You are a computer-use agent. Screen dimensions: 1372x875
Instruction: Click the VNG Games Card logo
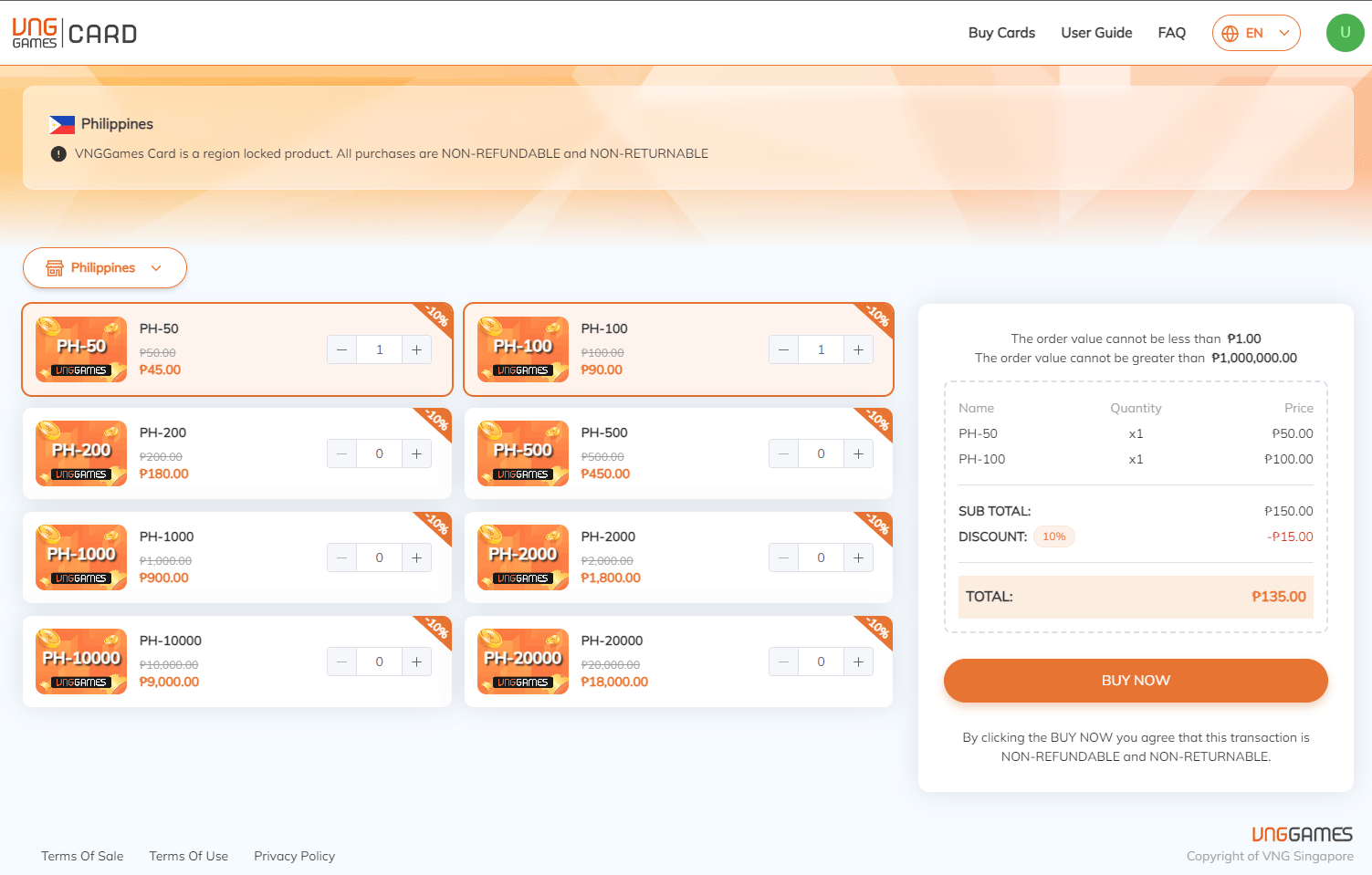pyautogui.click(x=74, y=33)
